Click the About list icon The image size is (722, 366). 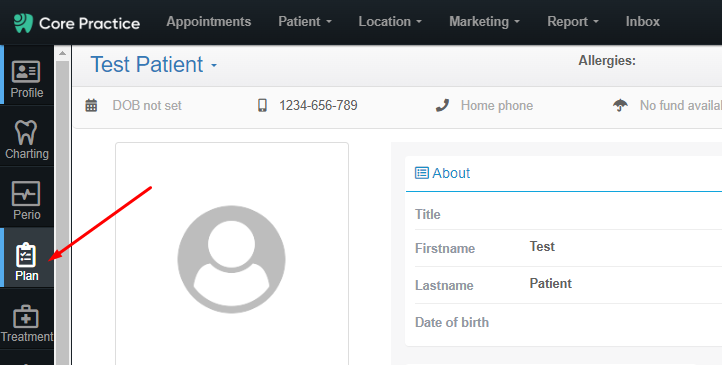click(x=421, y=173)
